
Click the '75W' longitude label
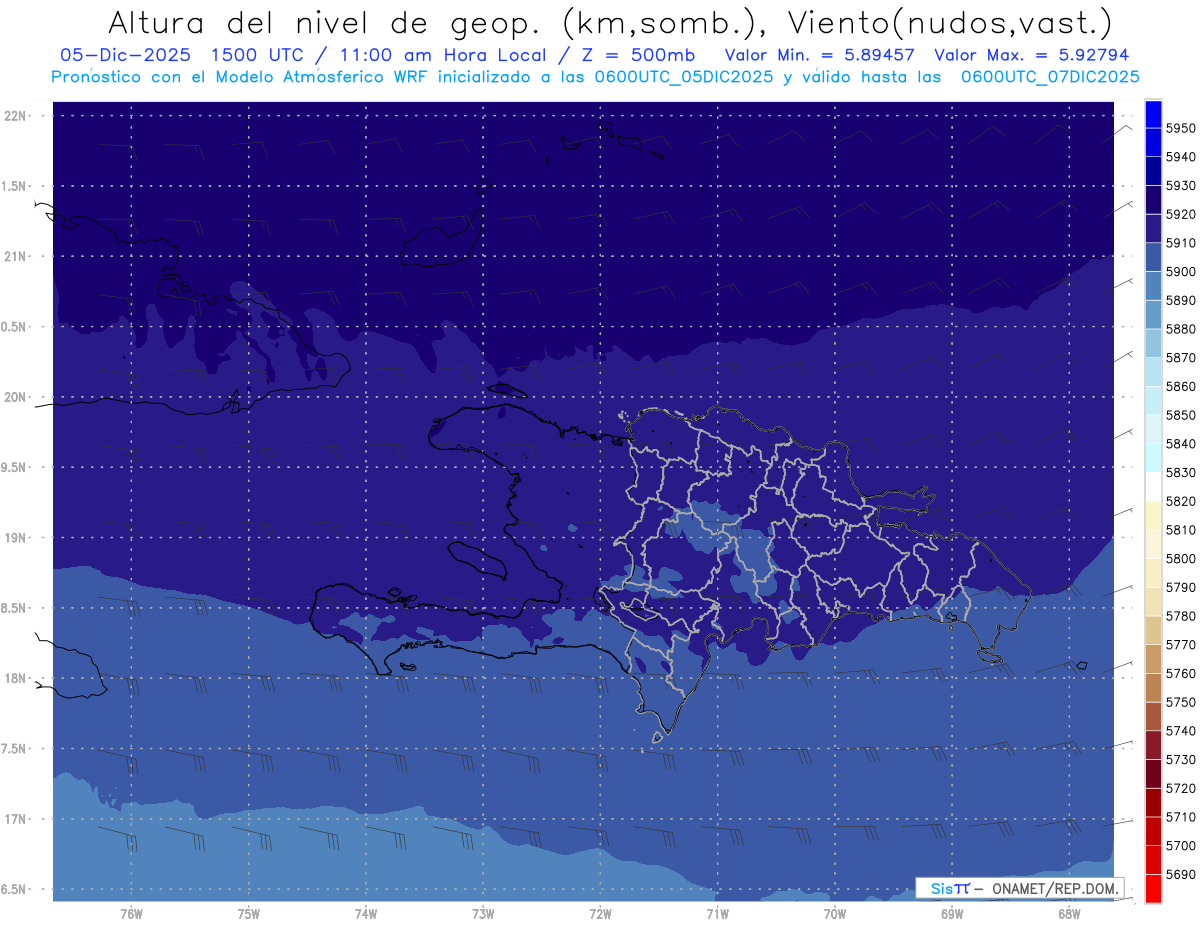pyautogui.click(x=248, y=914)
